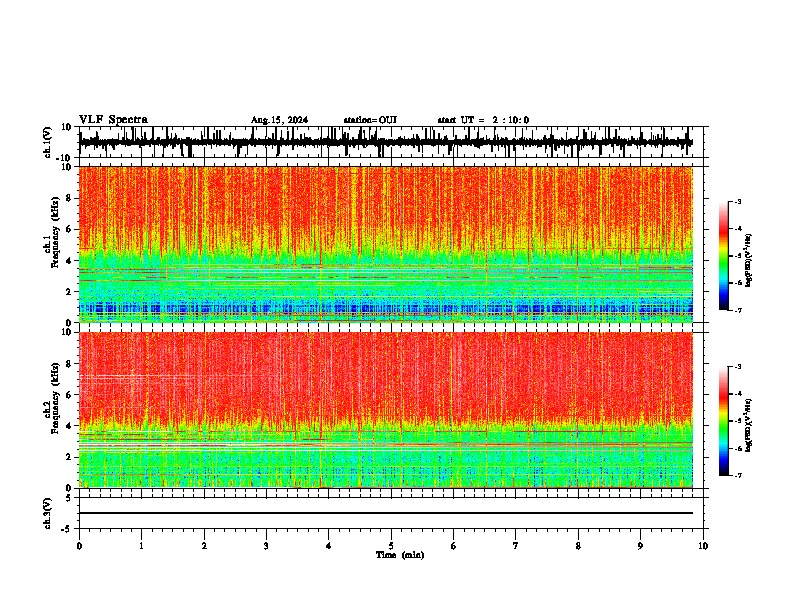Click the time axis tick label "5"

[391, 546]
